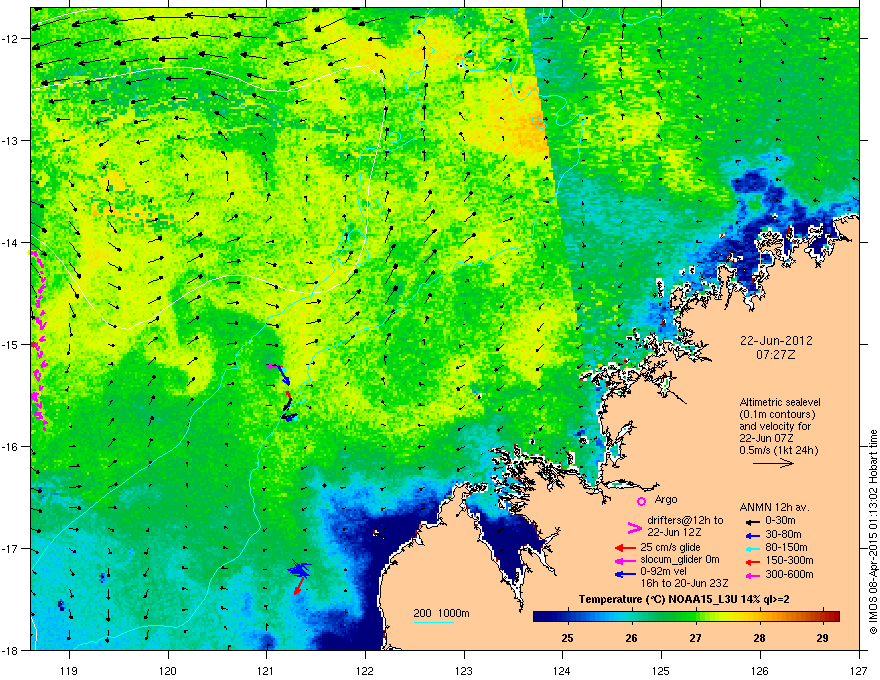880x680 pixels.
Task: Click the IMOS copyright text on right edge
Action: tap(873, 532)
